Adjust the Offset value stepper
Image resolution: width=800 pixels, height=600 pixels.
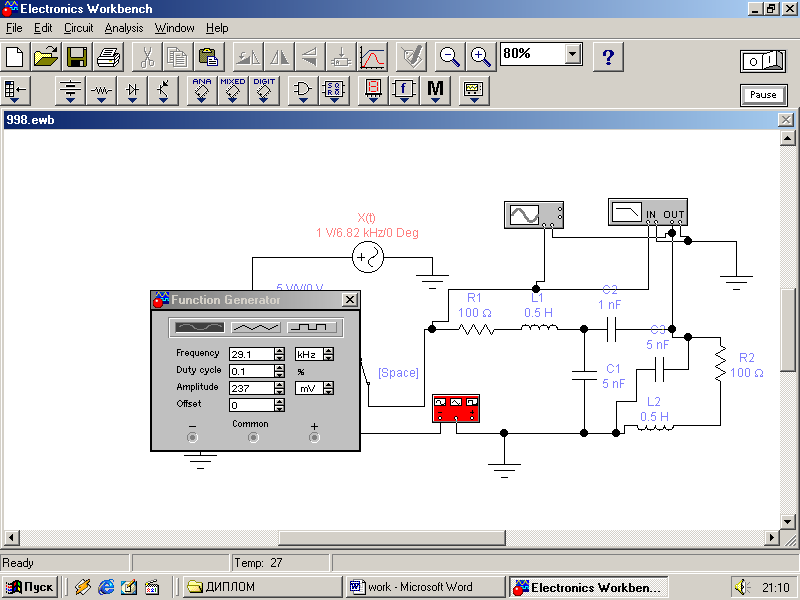[279, 405]
